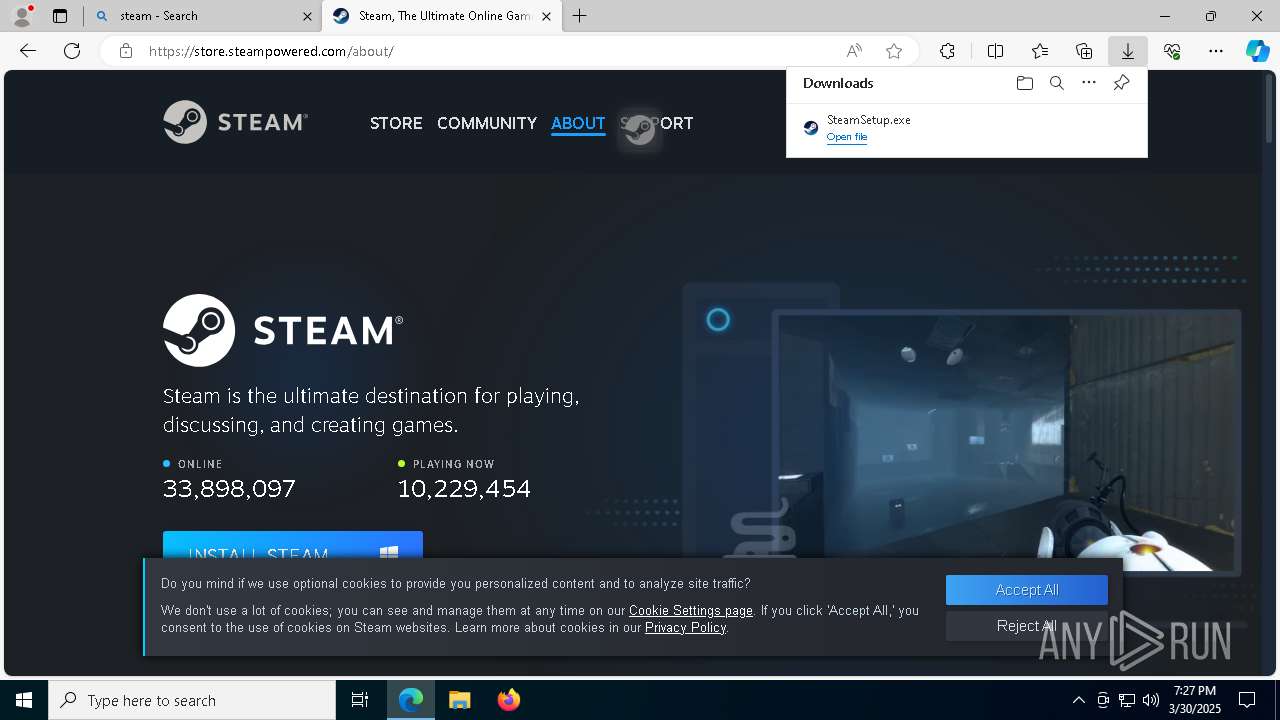This screenshot has width=1280, height=720.
Task: Open the Copilot sidebar icon
Action: 1257,51
